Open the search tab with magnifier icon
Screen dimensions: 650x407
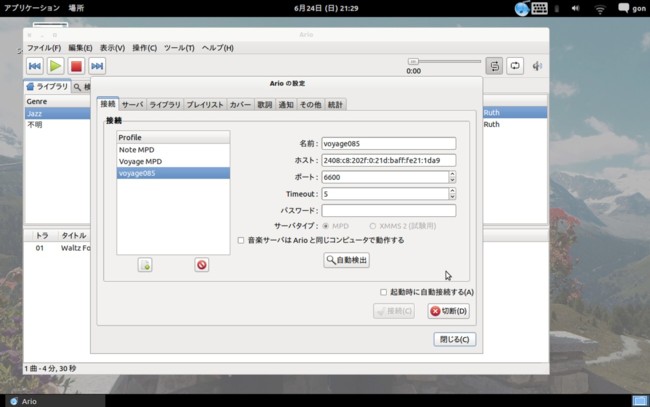[x=81, y=87]
